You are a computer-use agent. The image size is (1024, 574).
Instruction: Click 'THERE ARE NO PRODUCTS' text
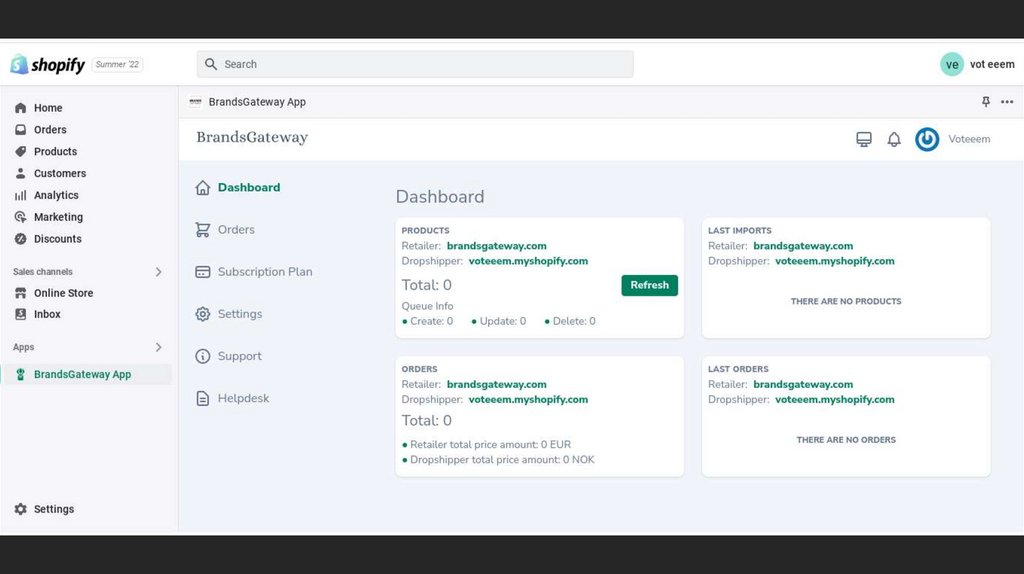(x=846, y=301)
